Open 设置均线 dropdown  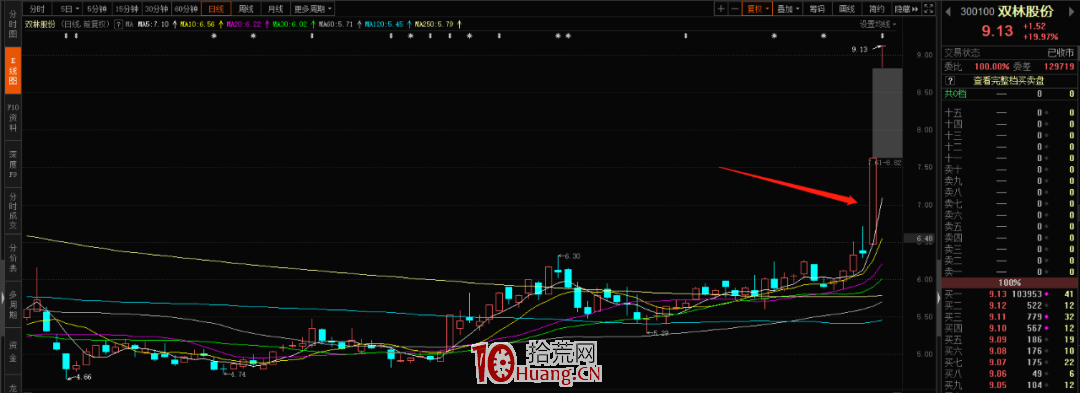pos(878,24)
